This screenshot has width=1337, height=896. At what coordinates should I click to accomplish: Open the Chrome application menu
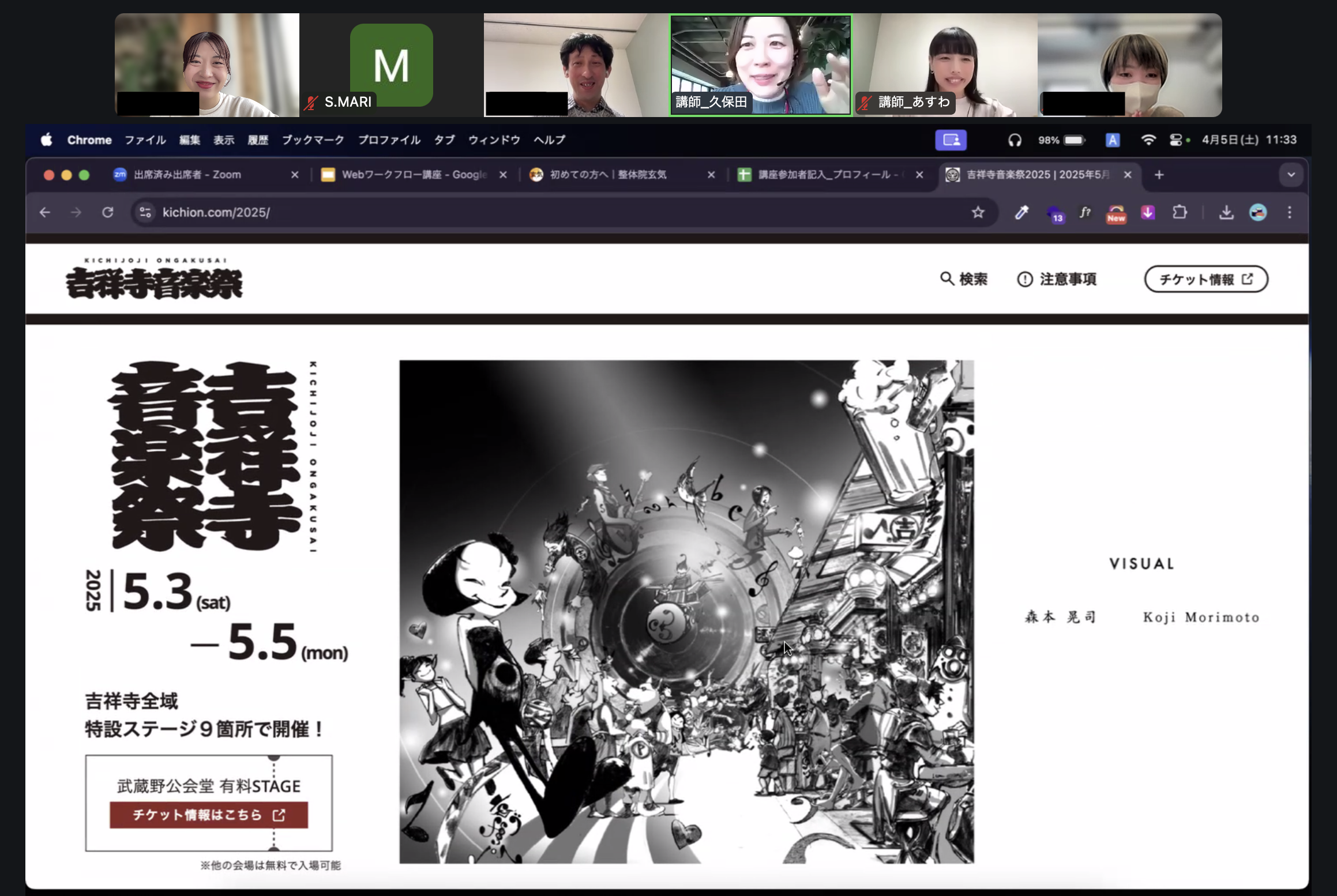[x=89, y=140]
